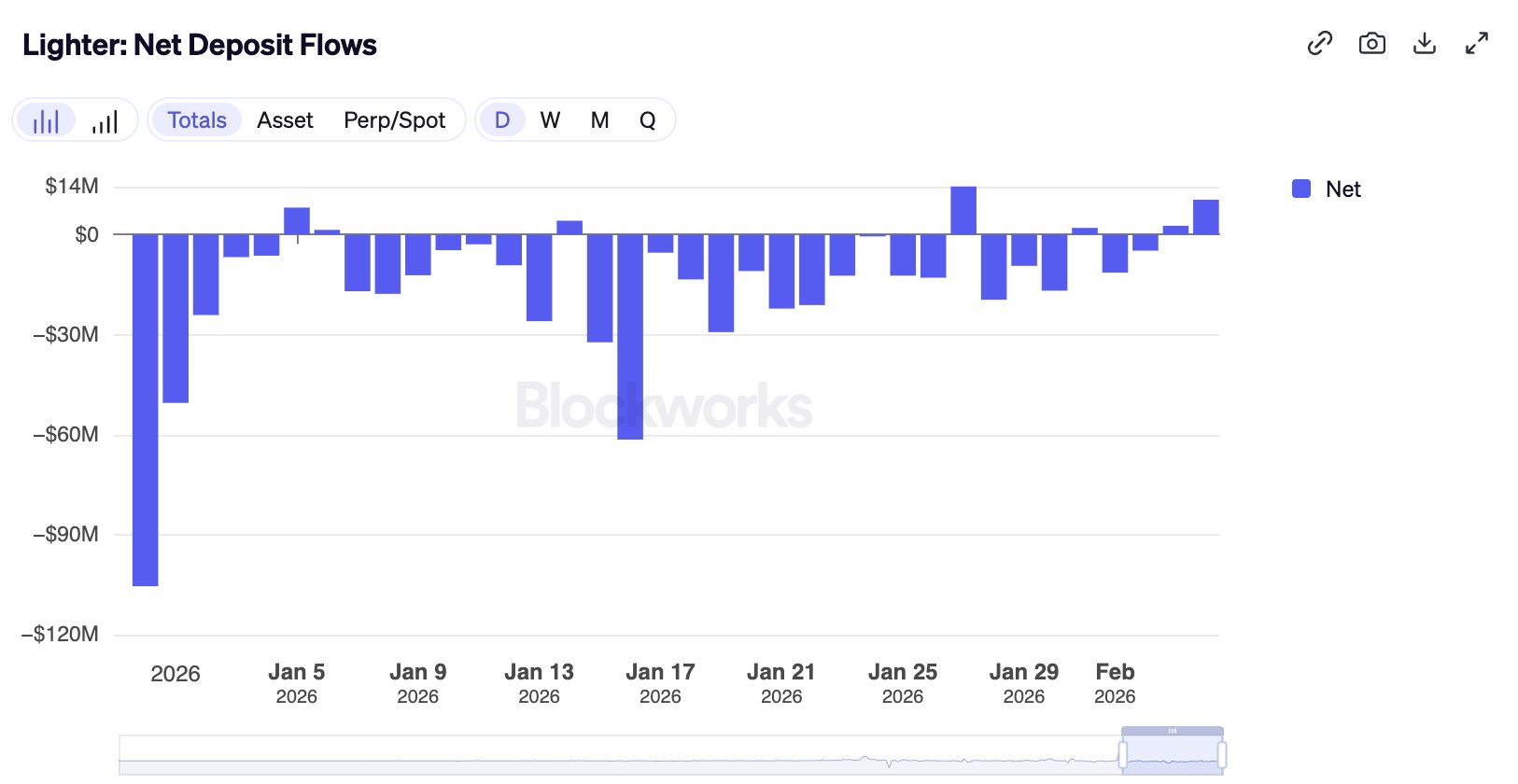Click the left range slider handle
The image size is (1518, 784).
[1122, 754]
